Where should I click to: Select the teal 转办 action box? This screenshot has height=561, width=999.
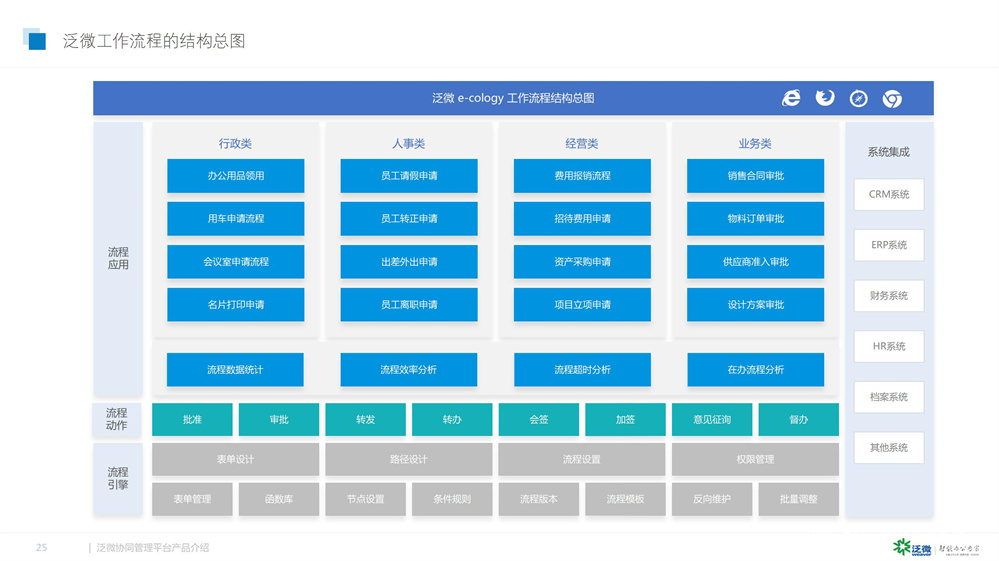452,420
